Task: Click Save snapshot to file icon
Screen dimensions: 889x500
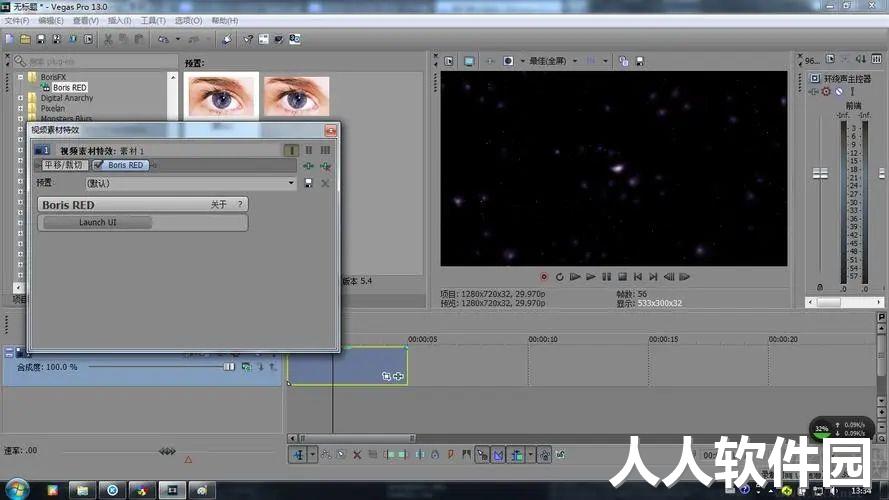Action: [x=640, y=61]
